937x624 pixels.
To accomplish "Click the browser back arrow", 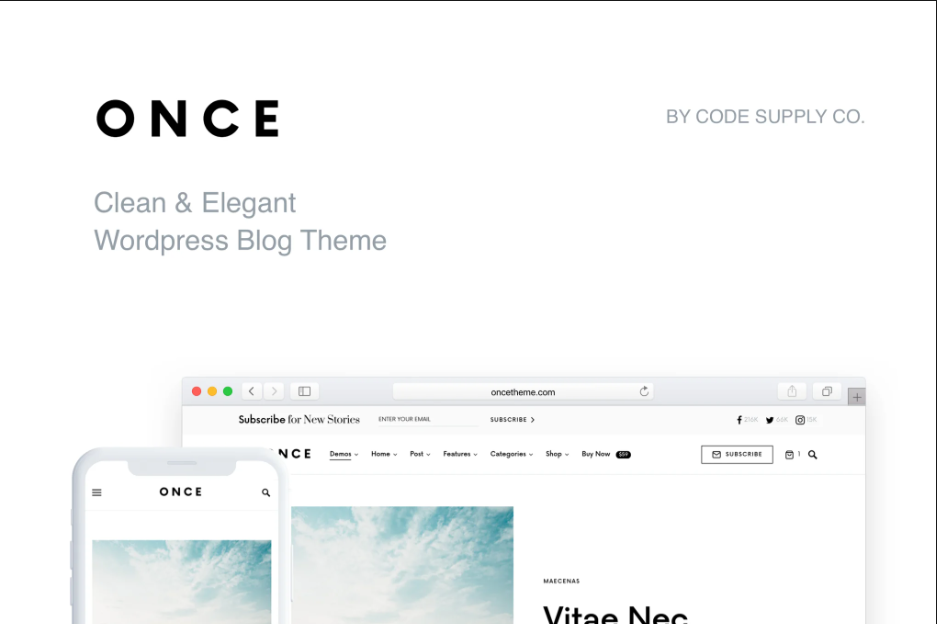I will (x=252, y=391).
